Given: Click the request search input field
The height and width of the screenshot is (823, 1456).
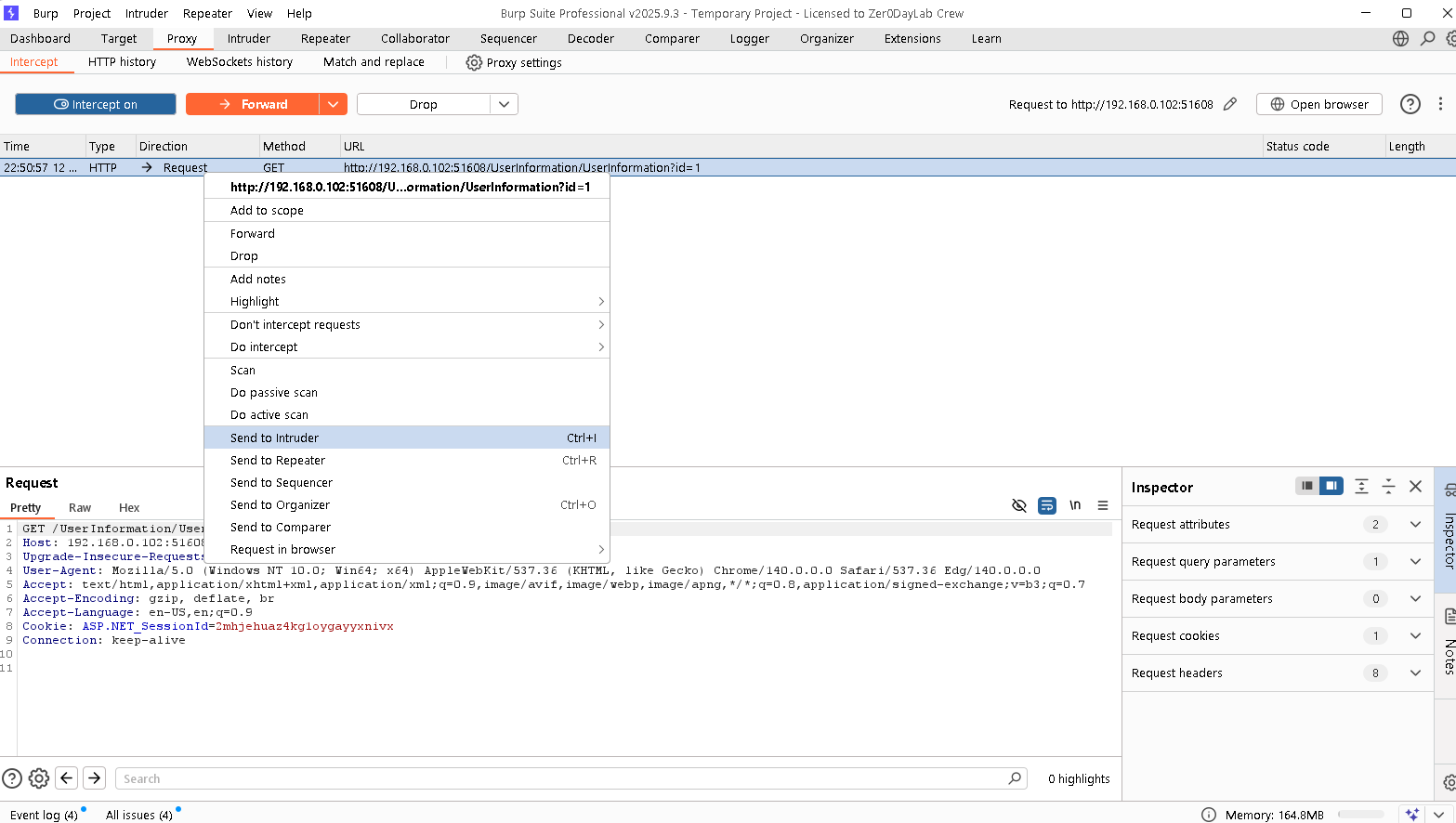Looking at the screenshot, I should coord(571,778).
